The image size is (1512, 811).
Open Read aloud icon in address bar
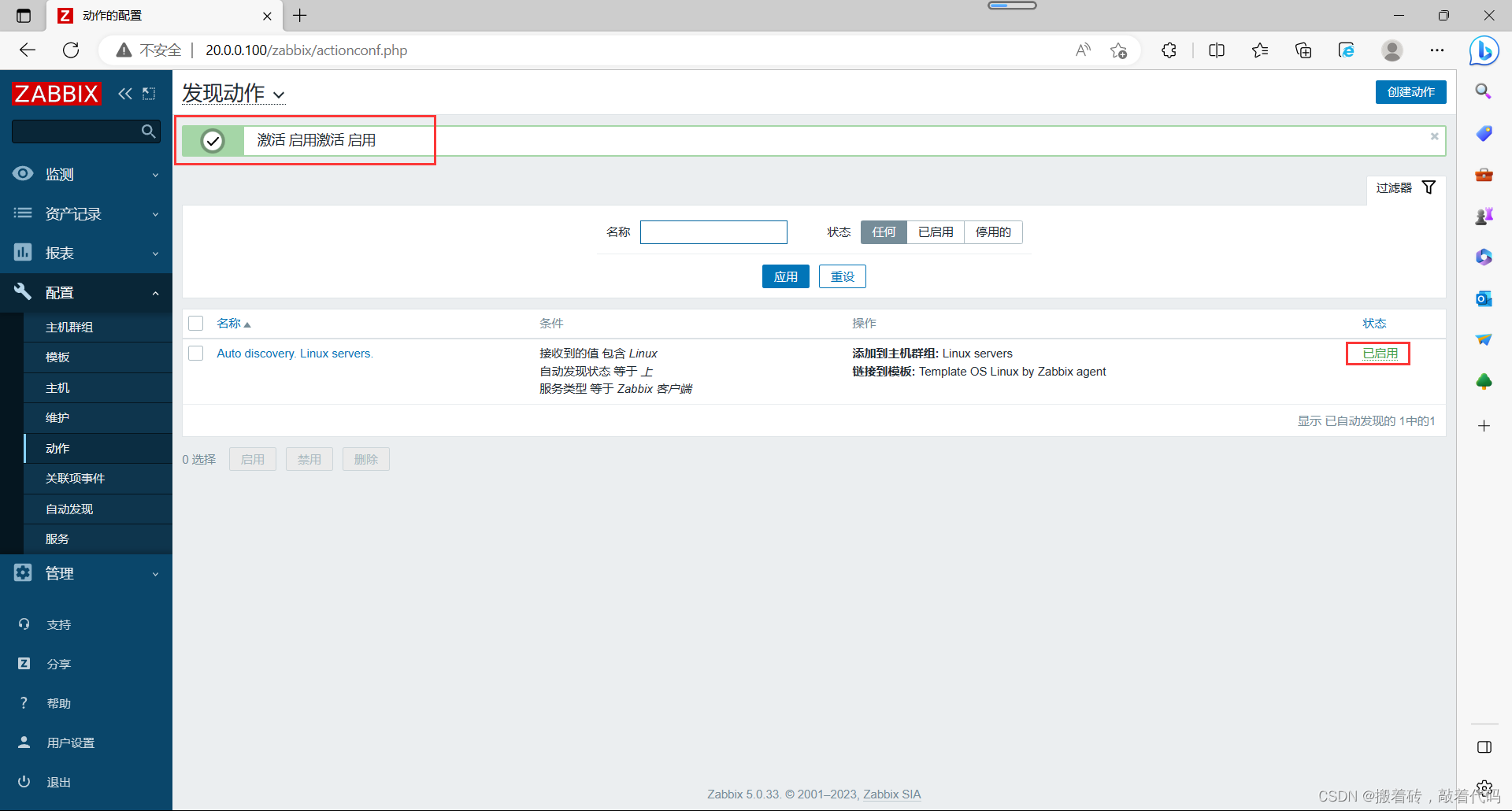tap(1084, 50)
